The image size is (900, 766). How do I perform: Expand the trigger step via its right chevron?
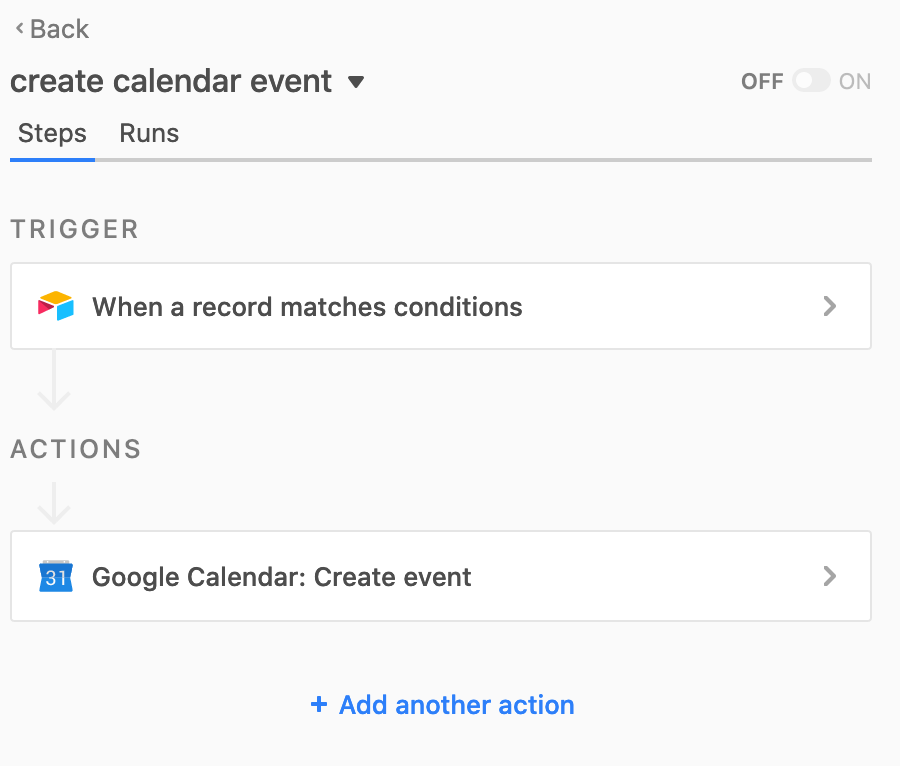click(x=829, y=306)
